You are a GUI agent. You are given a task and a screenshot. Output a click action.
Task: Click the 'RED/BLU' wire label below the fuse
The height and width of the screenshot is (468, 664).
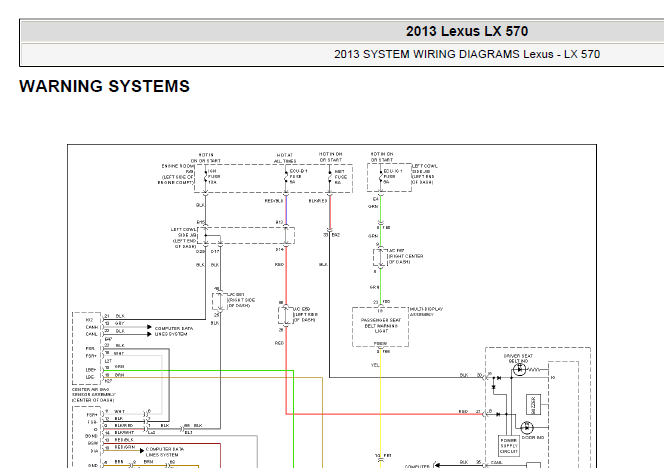274,201
